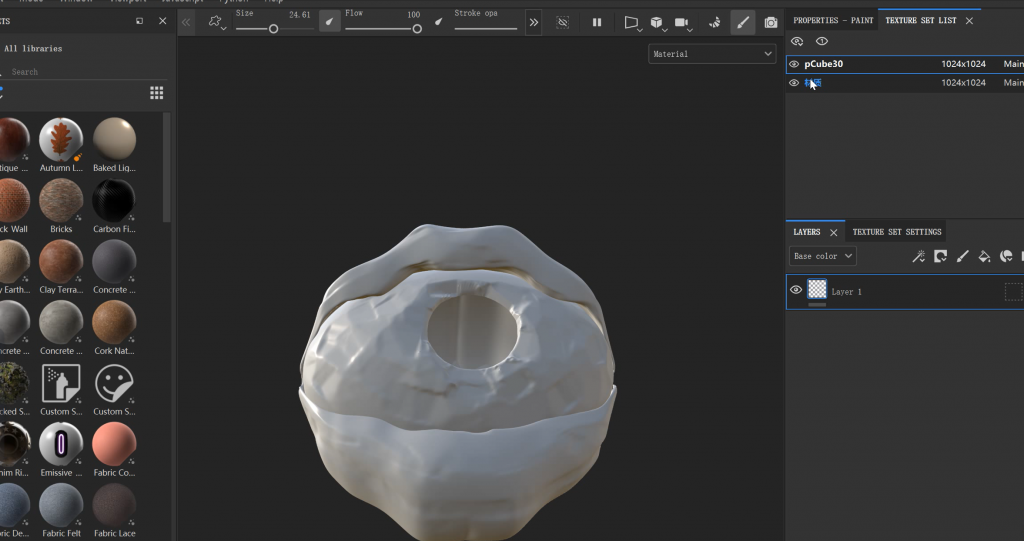This screenshot has width=1024, height=541.
Task: Toggle pen pressure for Flow
Action: click(439, 22)
